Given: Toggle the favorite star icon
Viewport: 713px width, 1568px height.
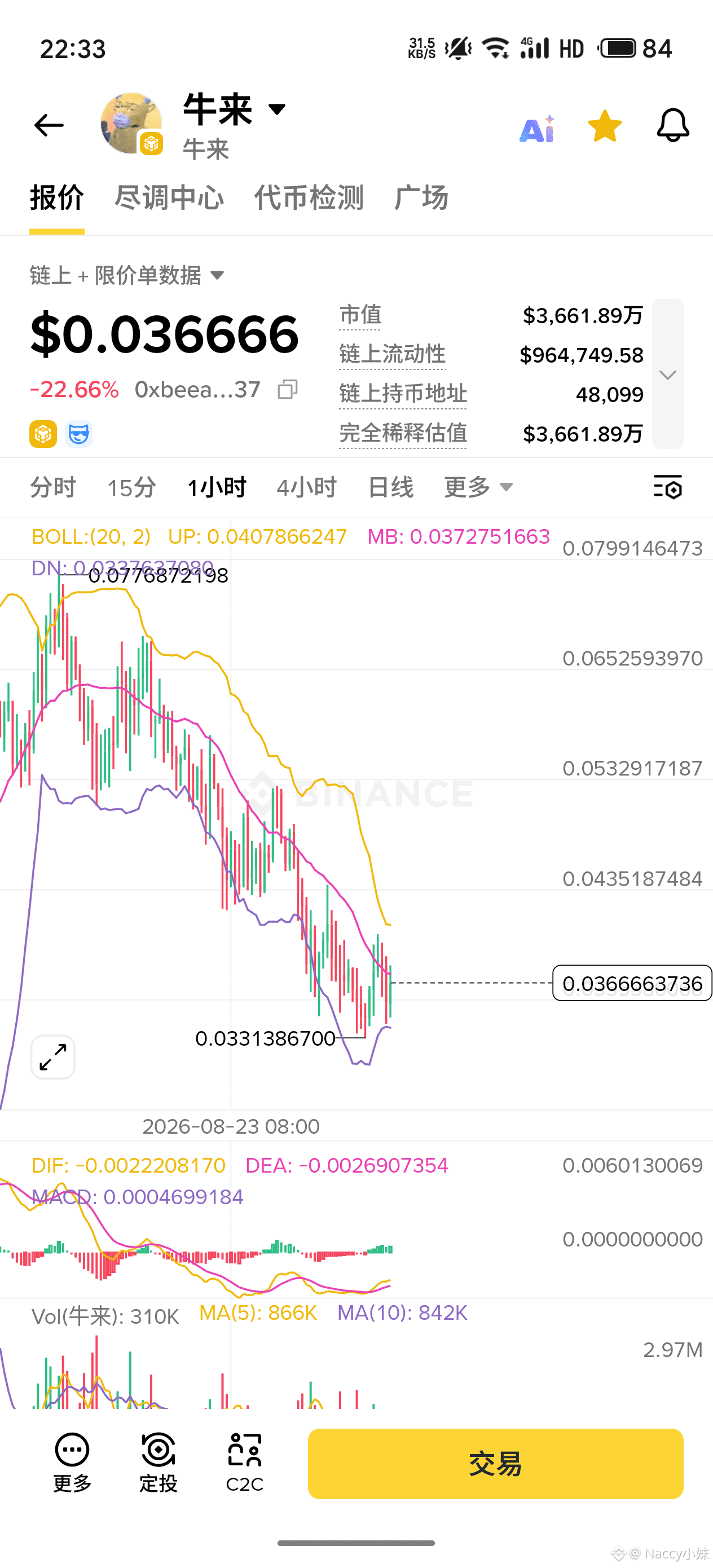Looking at the screenshot, I should [x=605, y=126].
